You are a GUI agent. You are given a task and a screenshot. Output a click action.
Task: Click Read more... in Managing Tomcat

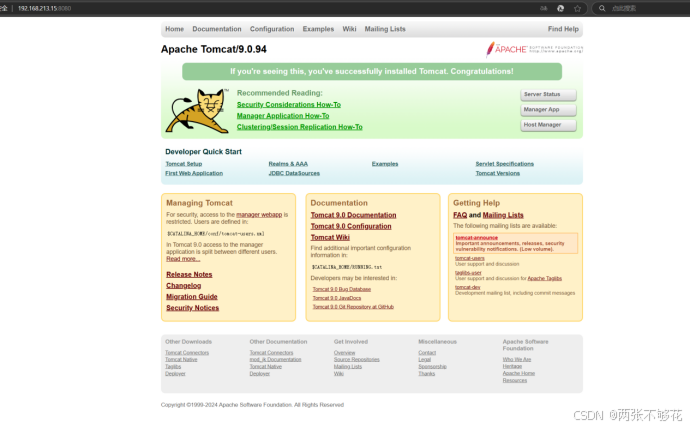[183, 259]
